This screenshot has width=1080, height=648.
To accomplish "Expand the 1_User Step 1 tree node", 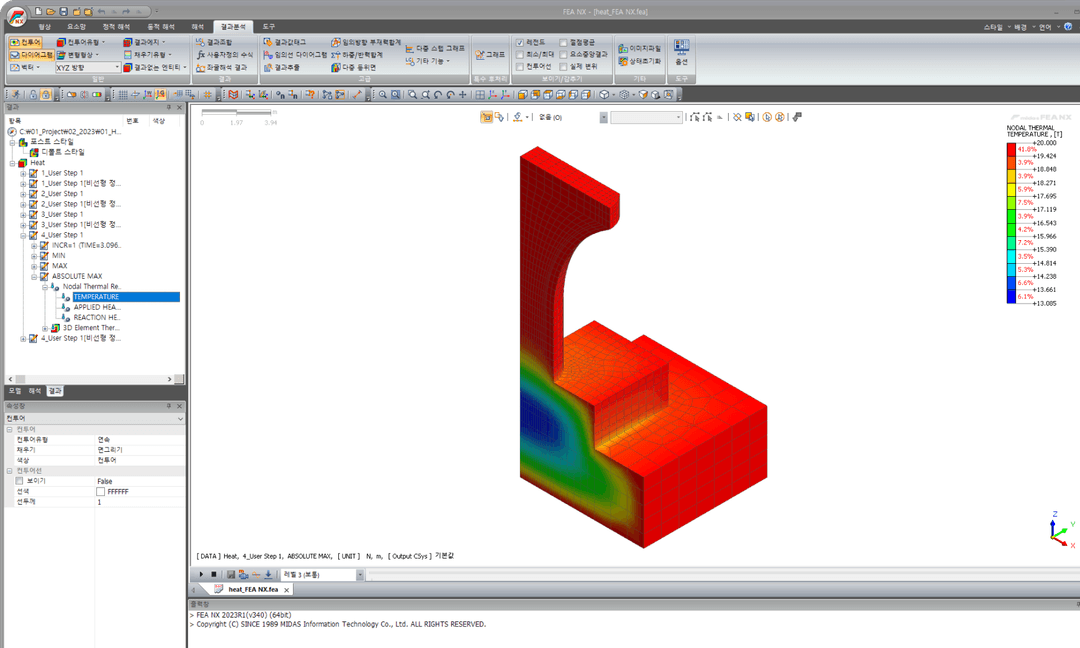I will click(x=23, y=173).
